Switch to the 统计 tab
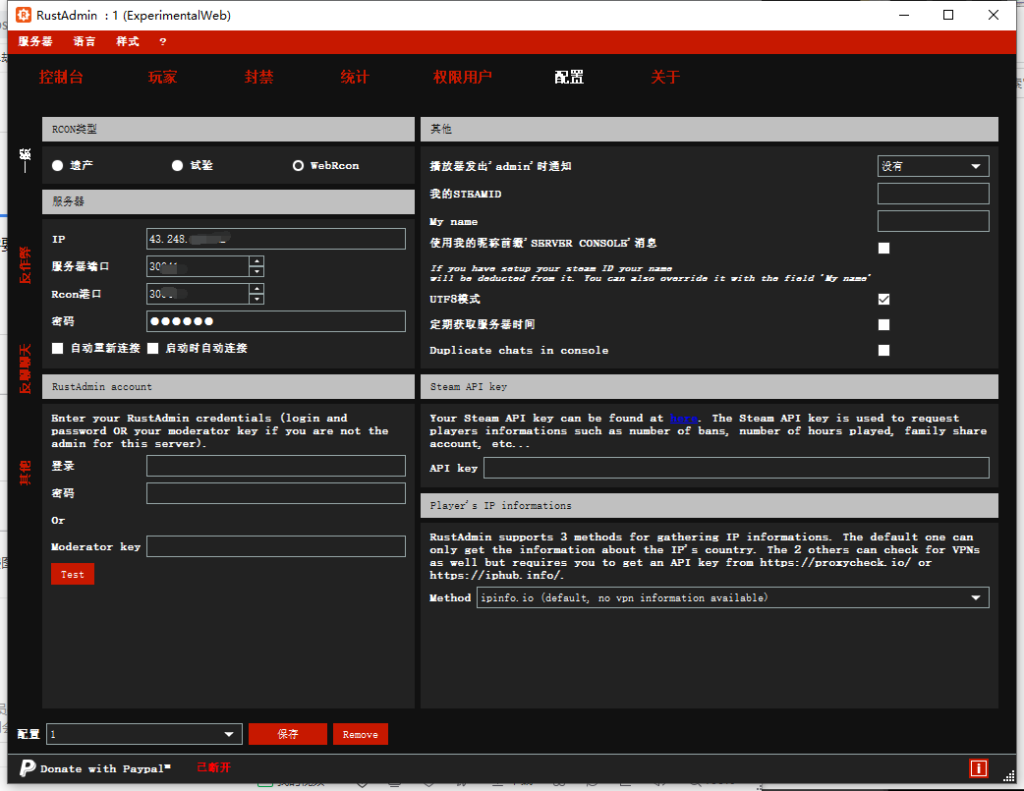 355,77
